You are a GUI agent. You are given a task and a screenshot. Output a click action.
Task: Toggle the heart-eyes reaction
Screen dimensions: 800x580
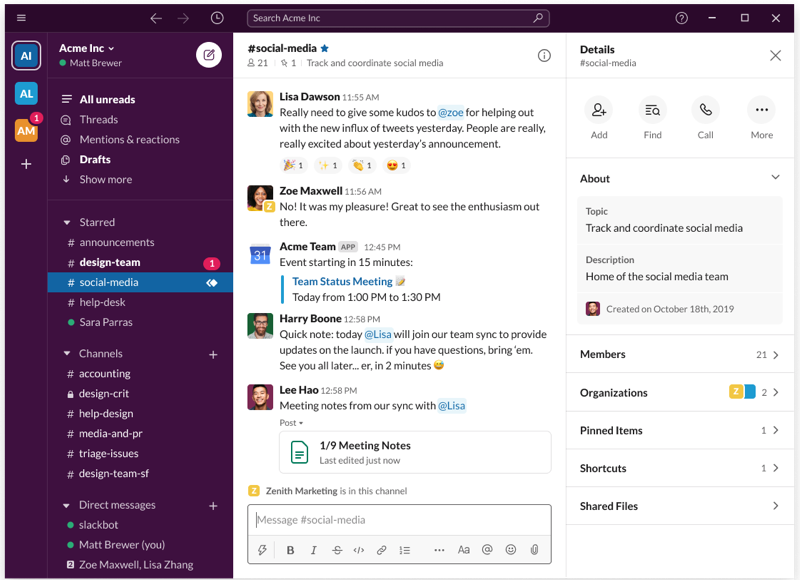tap(396, 165)
